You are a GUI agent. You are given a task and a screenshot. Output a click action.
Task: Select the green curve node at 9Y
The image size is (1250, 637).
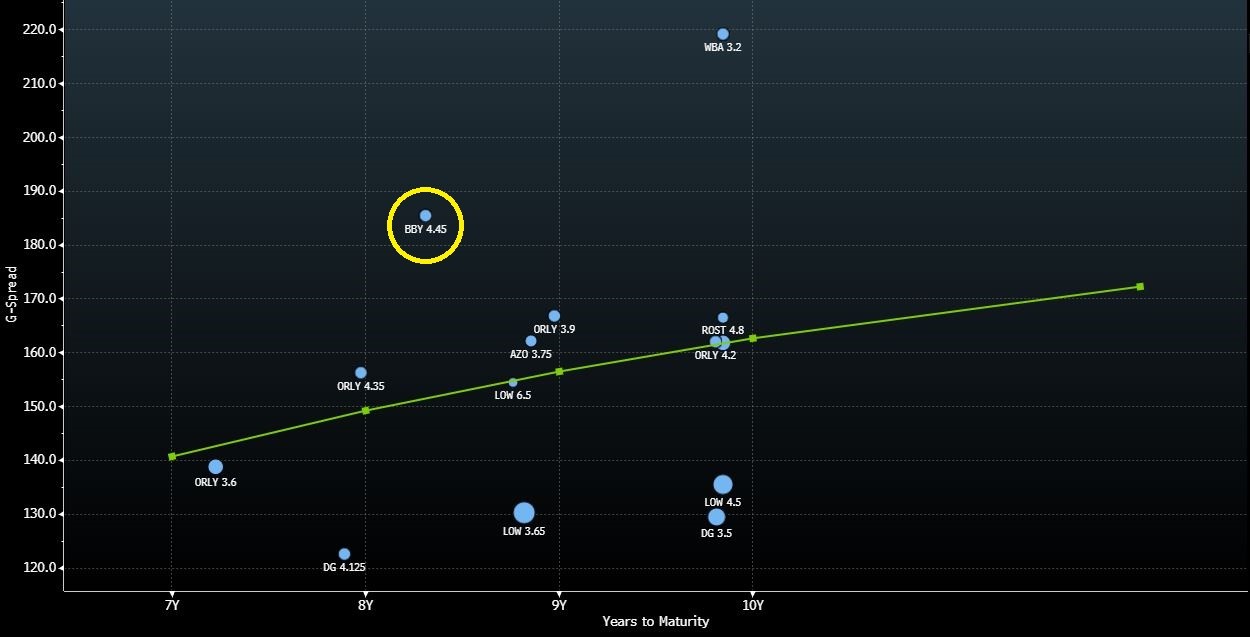click(x=559, y=371)
